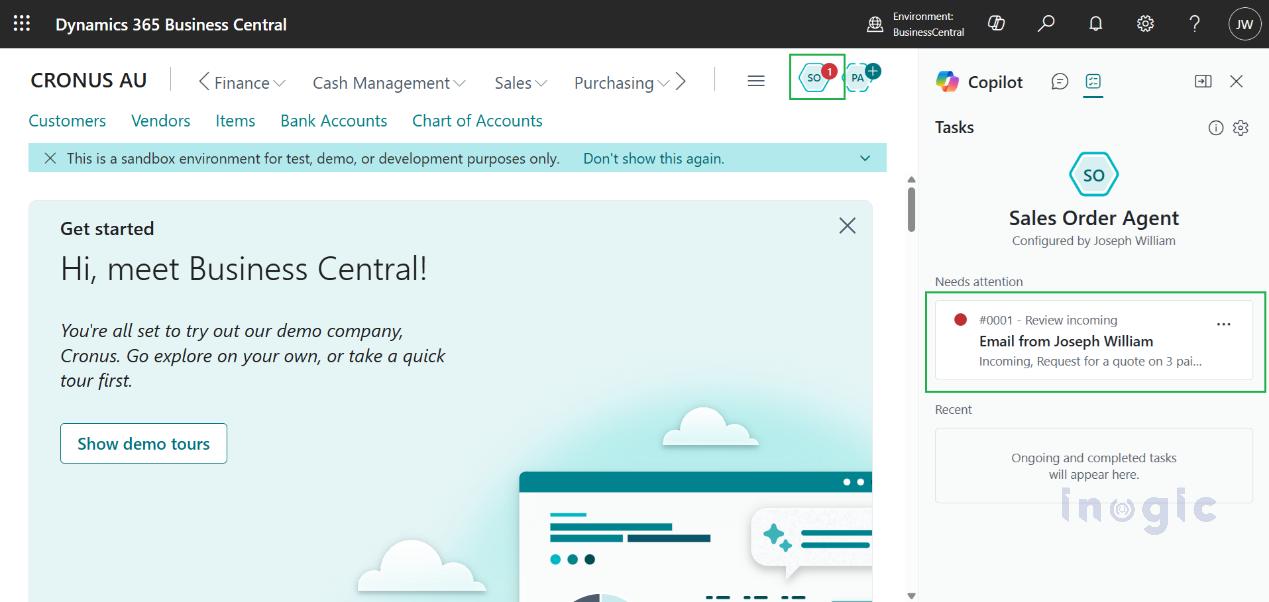Open the Sales menu
1269x602 pixels.
[520, 83]
